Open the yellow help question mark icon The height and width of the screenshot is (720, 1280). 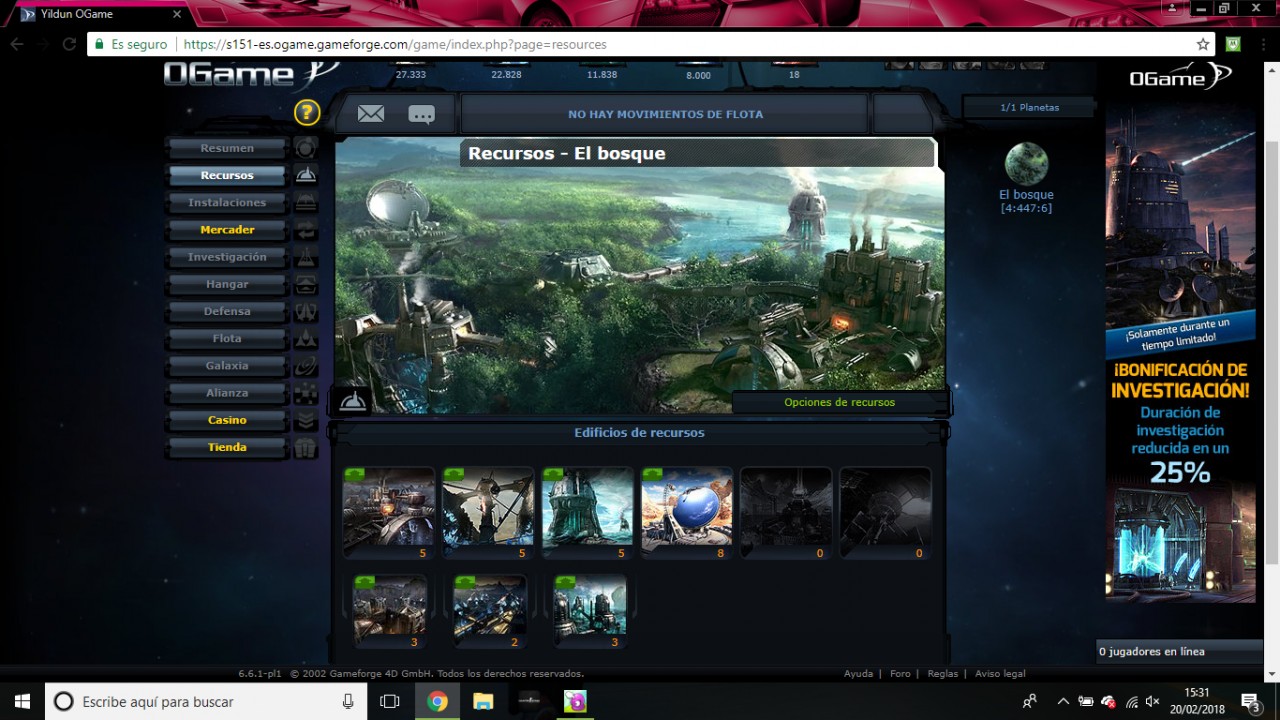(307, 112)
